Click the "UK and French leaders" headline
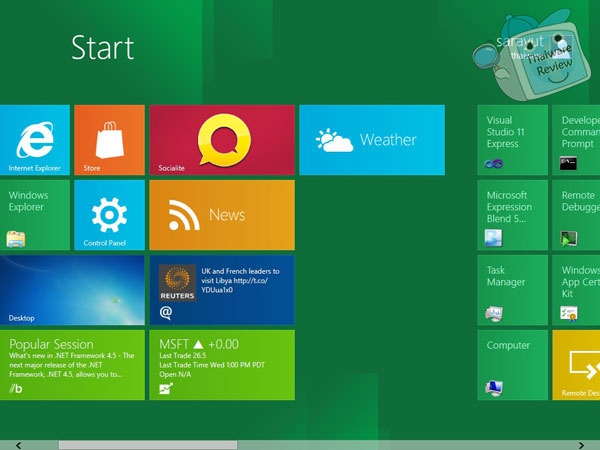Viewport: 600px width, 450px height. coord(240,280)
